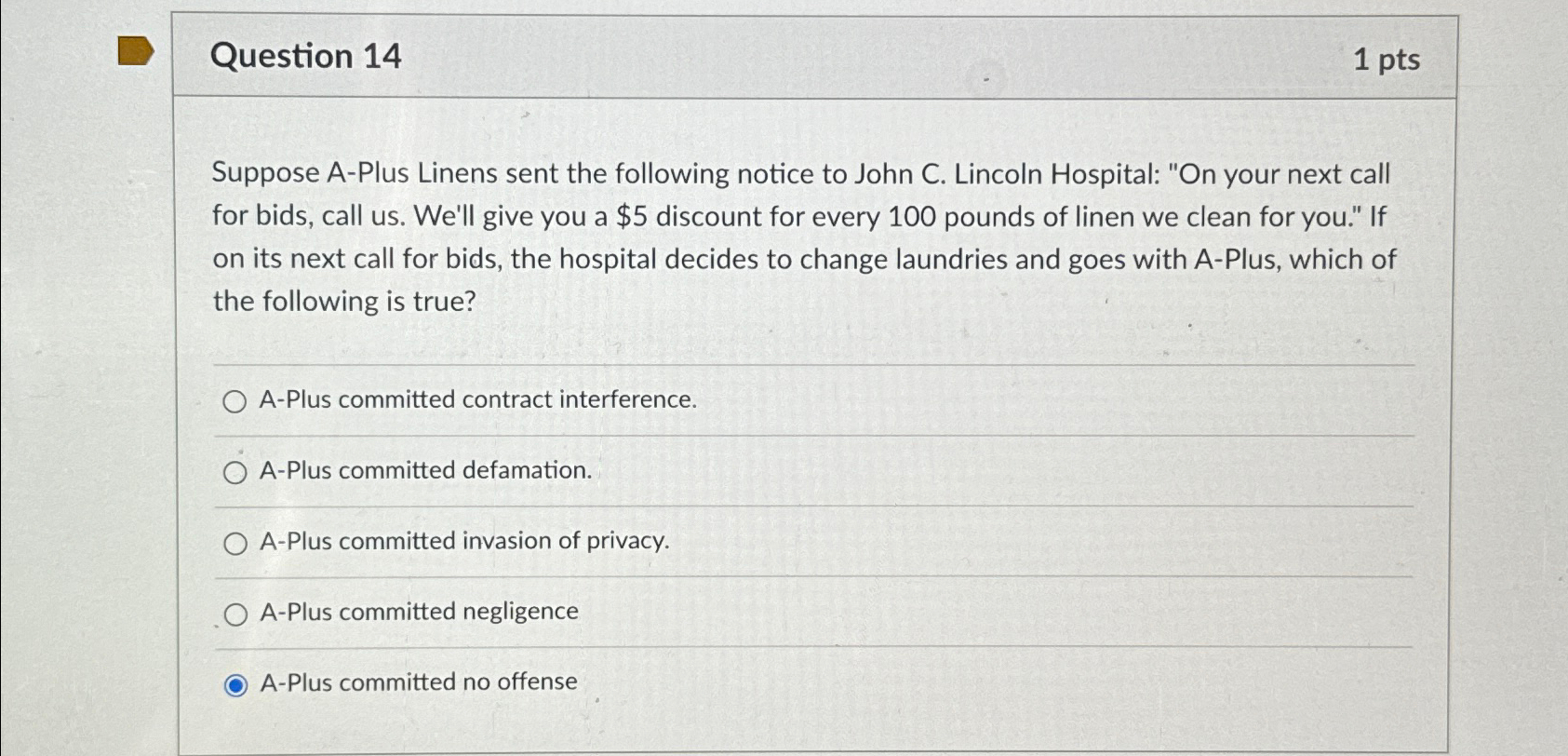
Task: Click 'A-Plus committed invasion of privacy' label
Action: coord(463,541)
